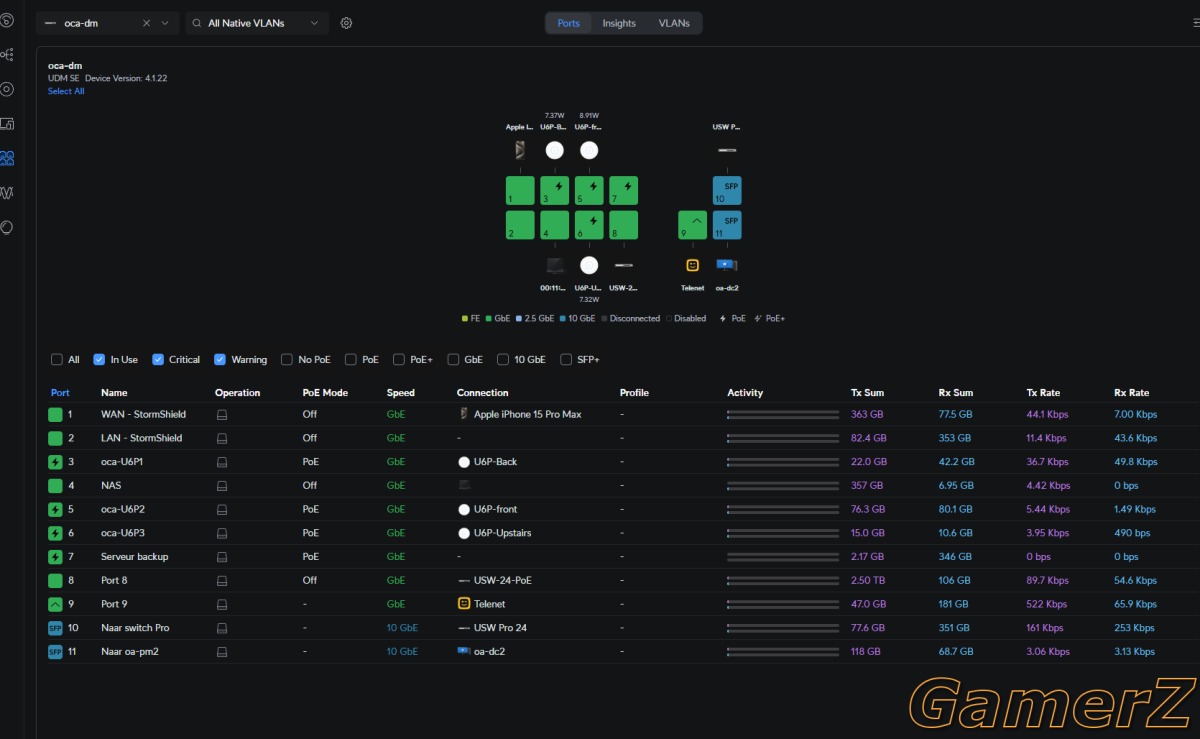This screenshot has height=739, width=1200.
Task: Expand the oca-dm device selector chevron
Action: (166, 23)
